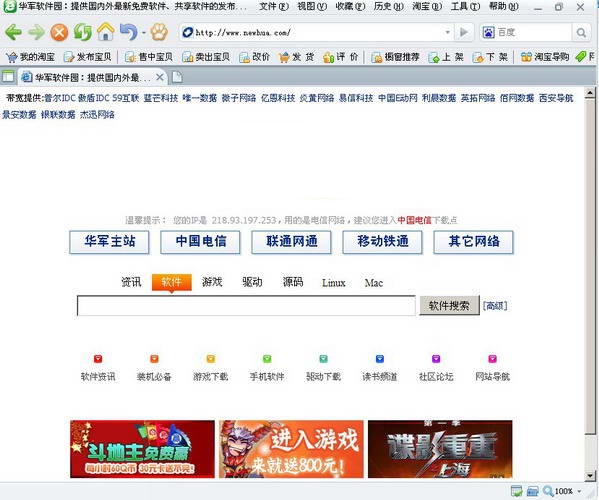Close the 华军软件园 tab
Viewport: 599px width, 500px height.
160,78
